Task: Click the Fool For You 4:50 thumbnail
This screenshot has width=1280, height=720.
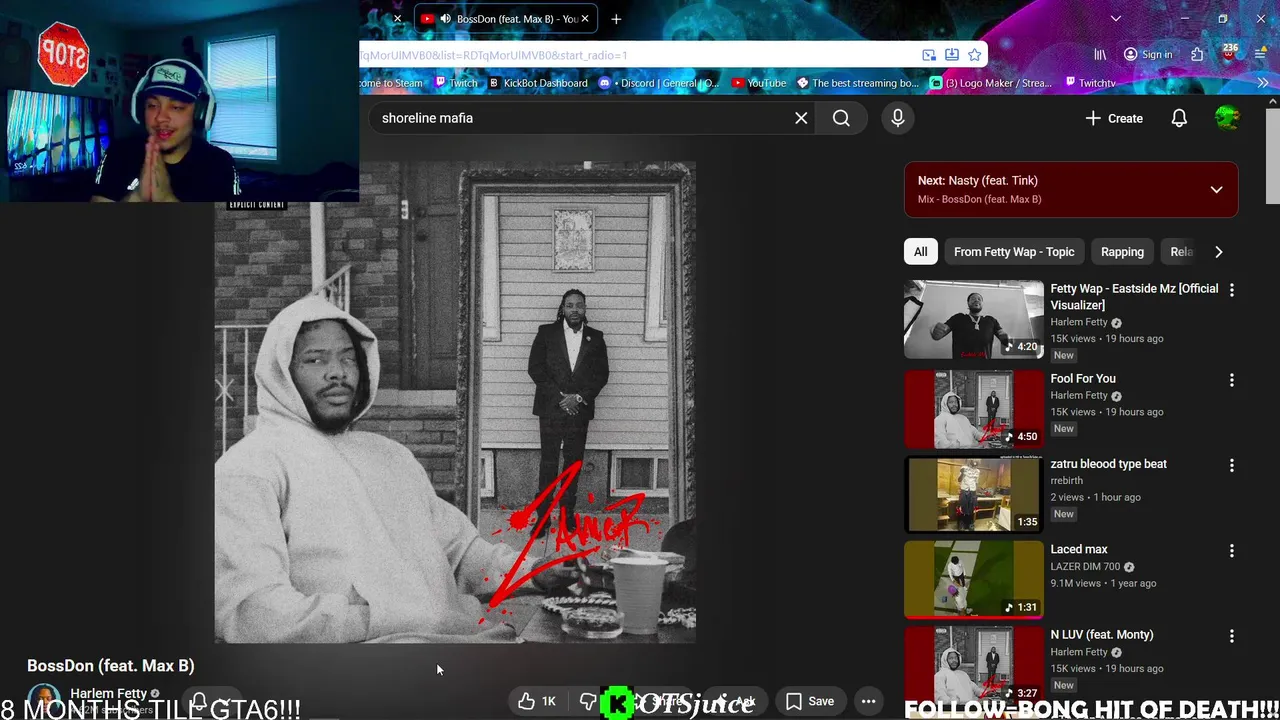Action: (974, 409)
